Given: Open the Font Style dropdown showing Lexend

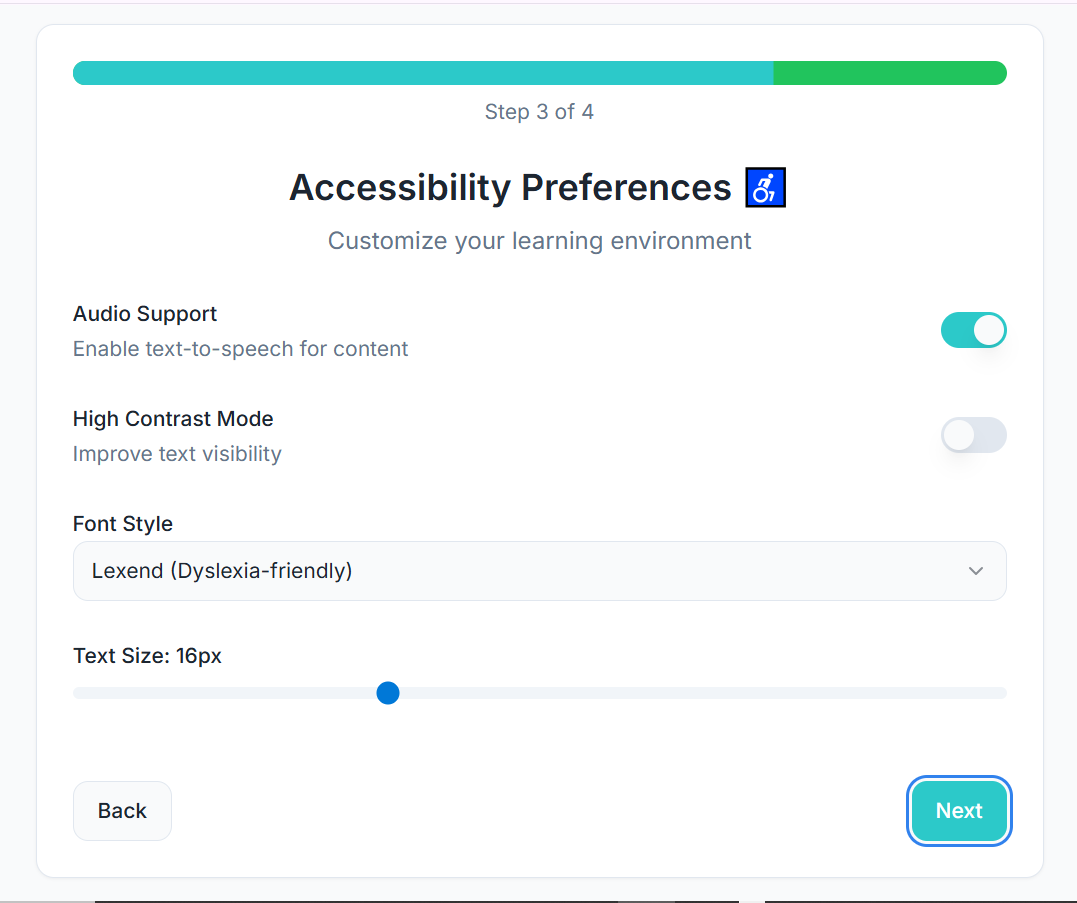Looking at the screenshot, I should click(x=540, y=571).
